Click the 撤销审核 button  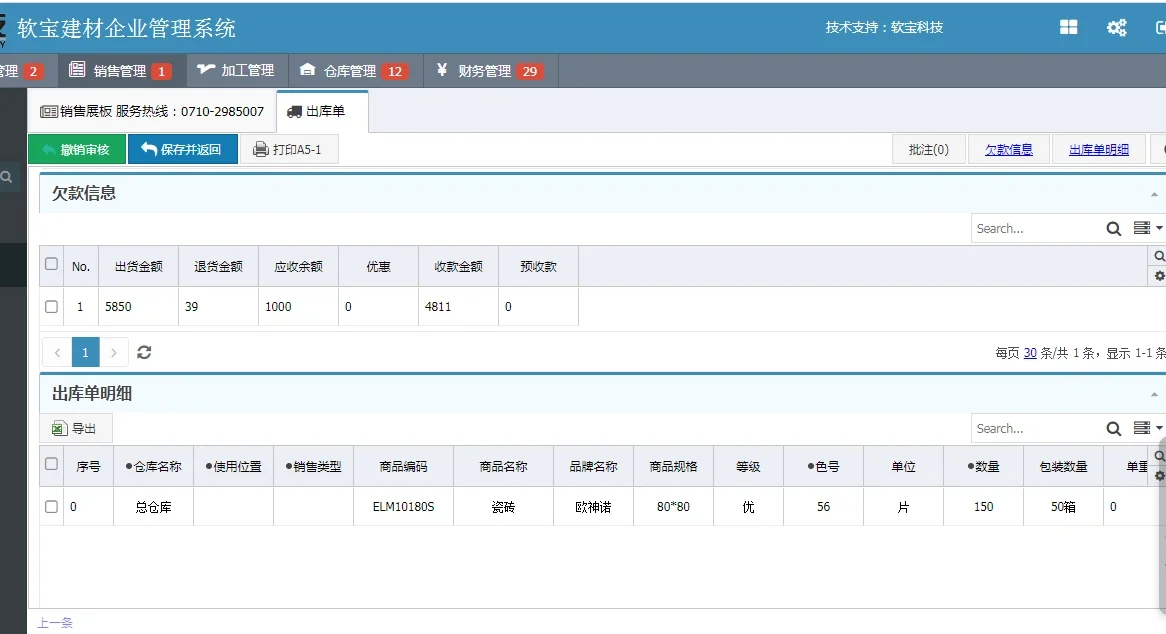79,148
